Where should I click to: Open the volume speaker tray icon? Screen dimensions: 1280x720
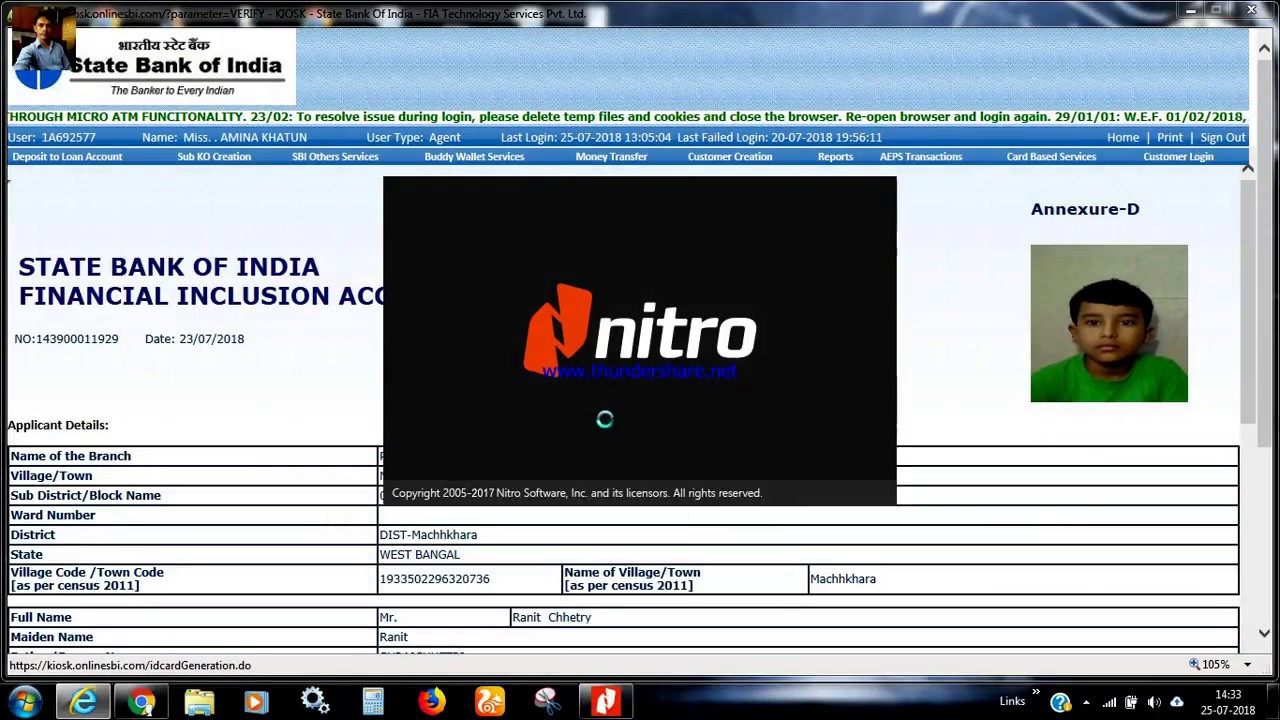point(1154,702)
